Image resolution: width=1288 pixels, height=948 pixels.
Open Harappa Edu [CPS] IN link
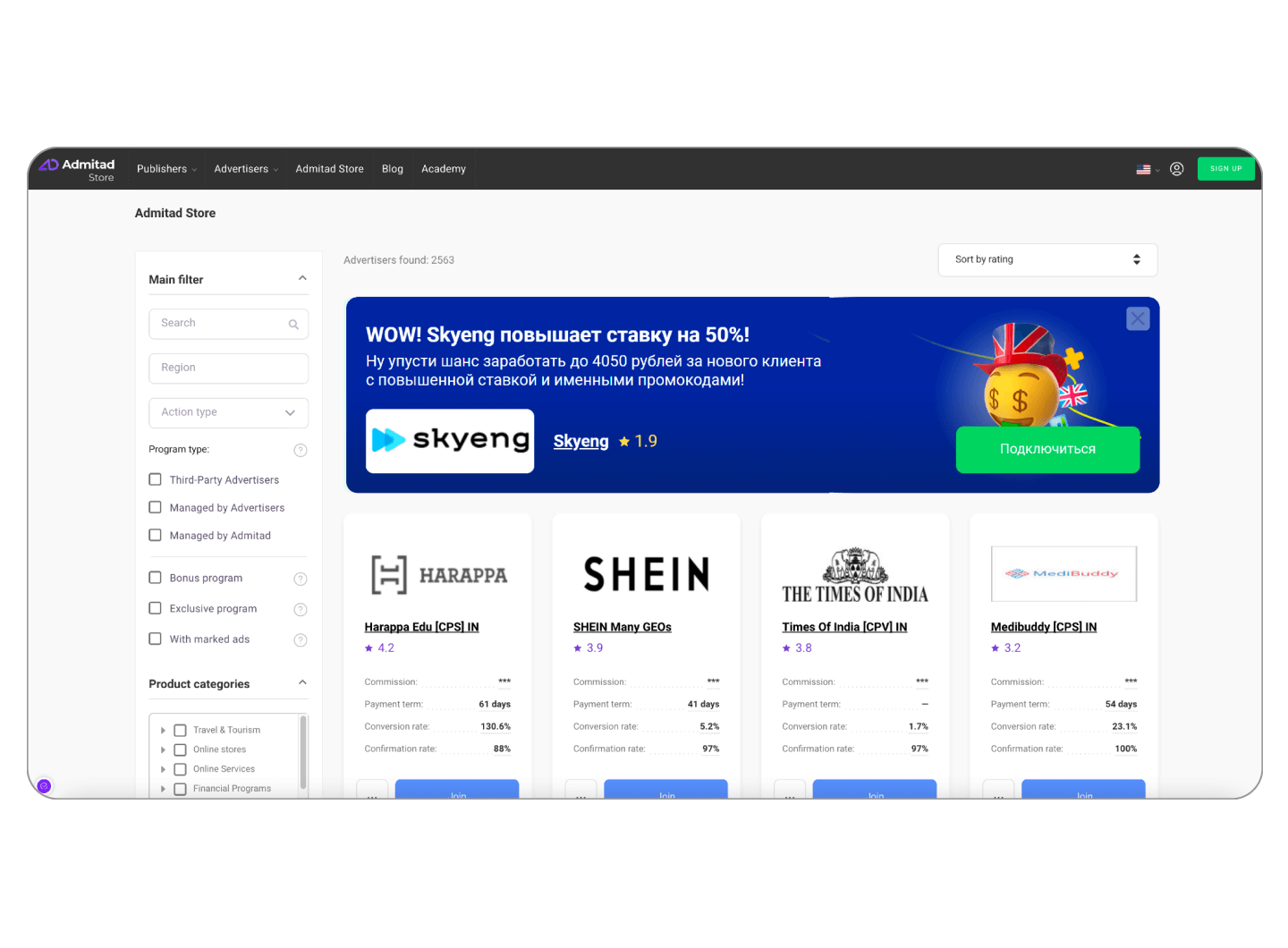[421, 627]
